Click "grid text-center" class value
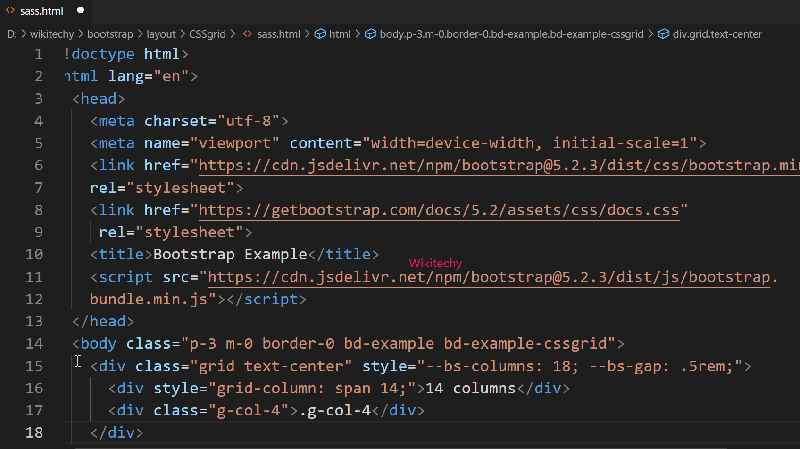This screenshot has width=800, height=449. (271, 366)
